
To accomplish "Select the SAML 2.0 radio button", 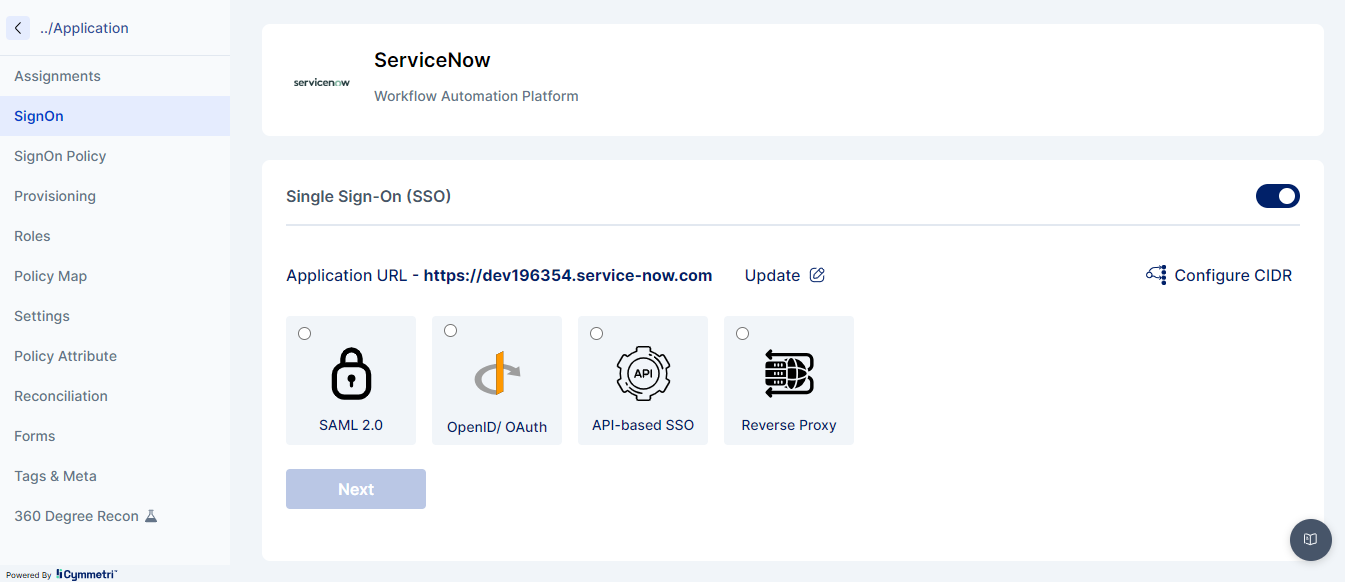I will coord(304,333).
